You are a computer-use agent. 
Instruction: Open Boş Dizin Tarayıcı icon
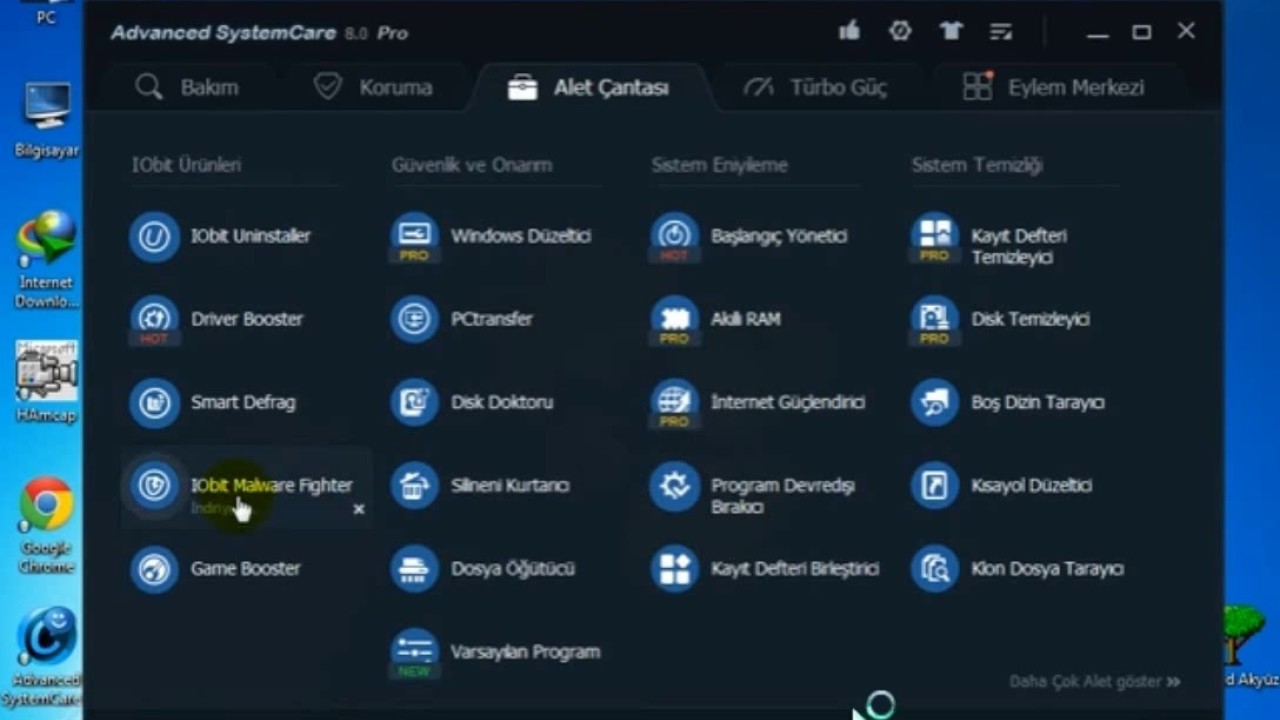(934, 403)
